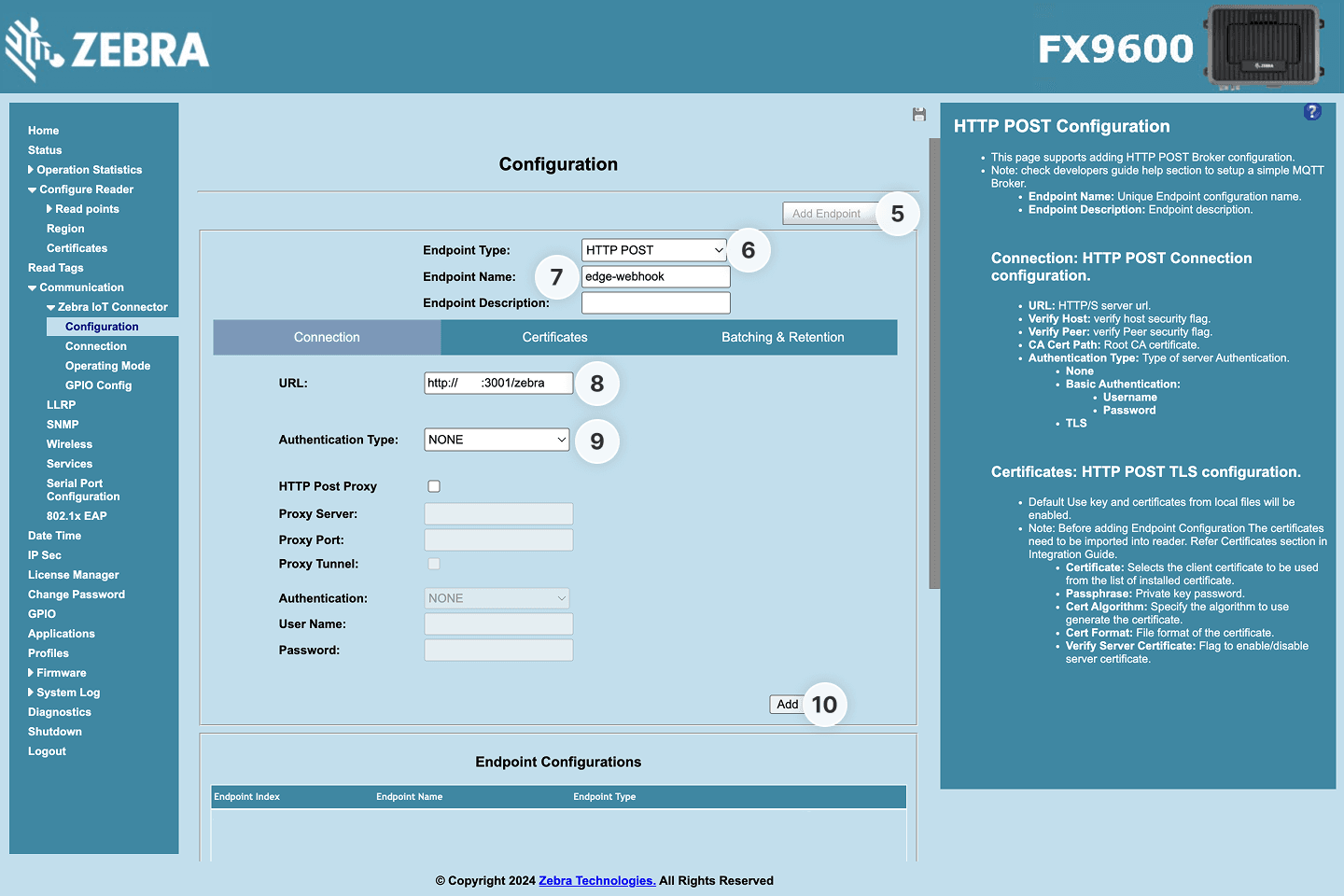
Task: Click the Add Endpoint button
Action: point(827,214)
